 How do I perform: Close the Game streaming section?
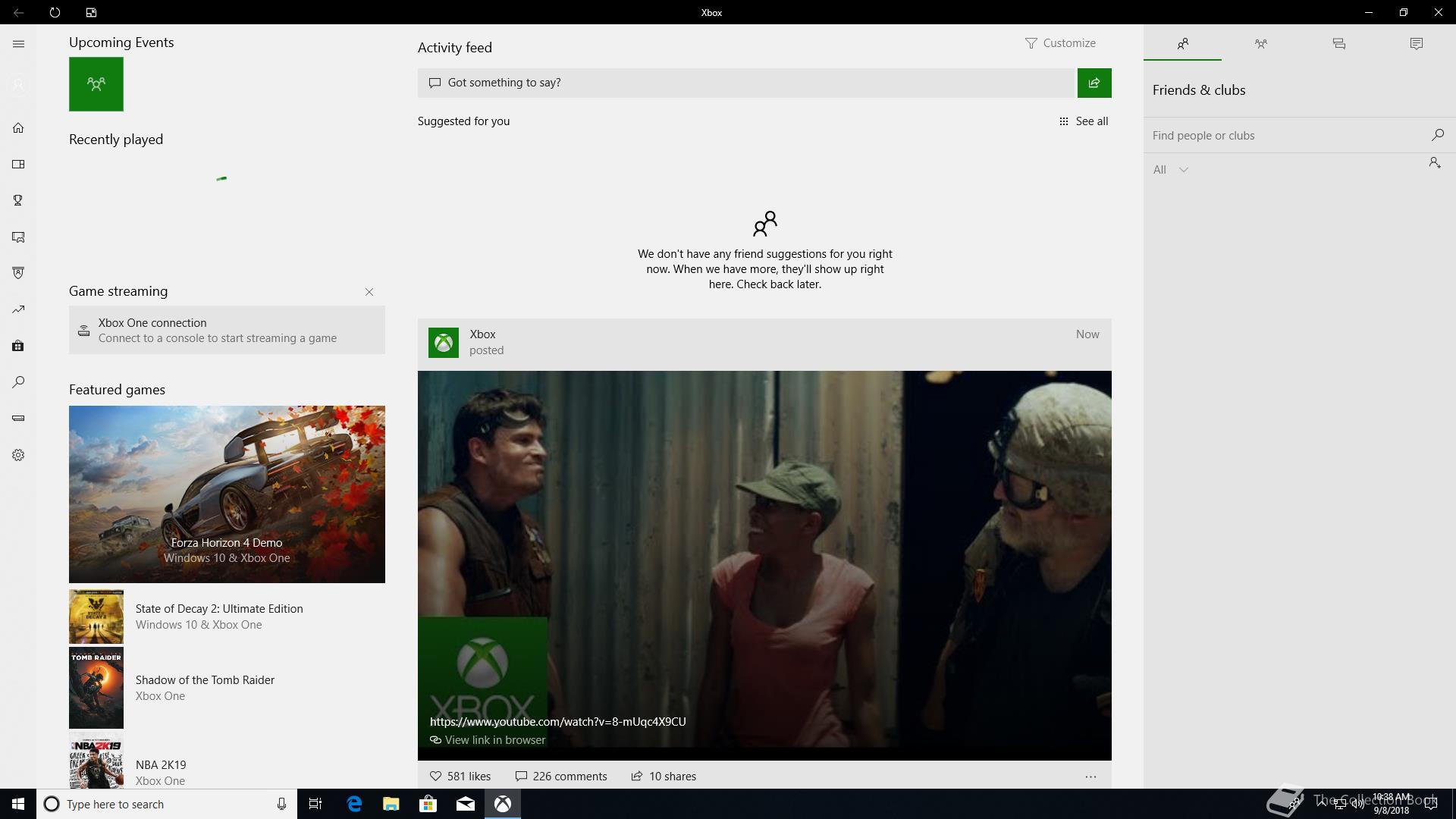point(369,292)
